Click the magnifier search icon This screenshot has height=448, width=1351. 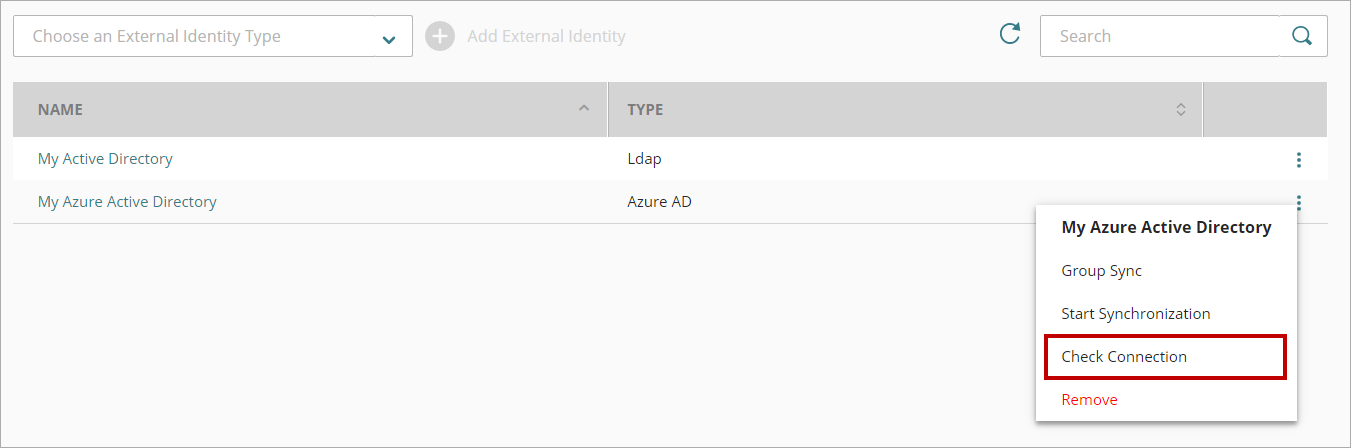(1302, 36)
